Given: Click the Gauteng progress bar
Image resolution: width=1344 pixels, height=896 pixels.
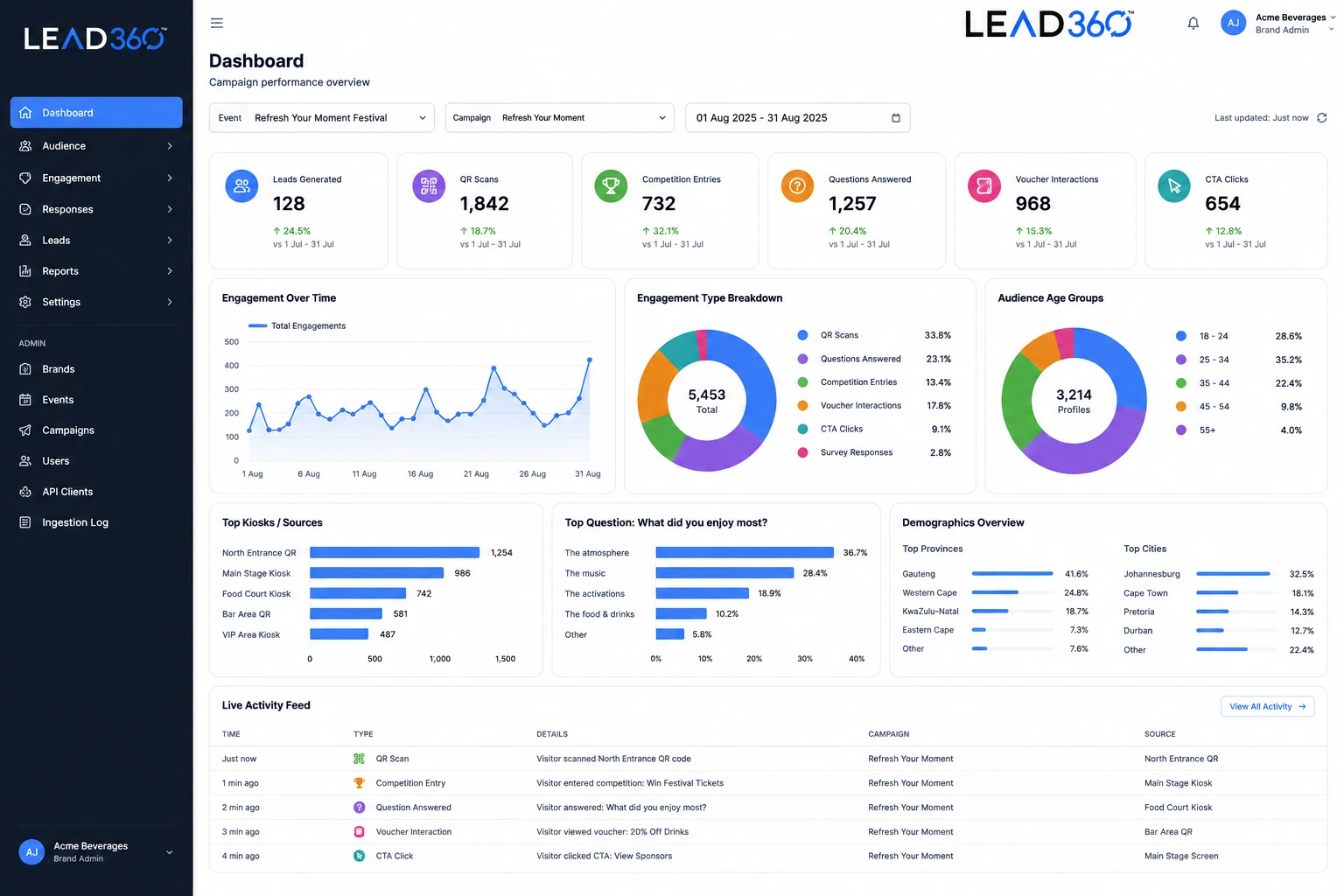Looking at the screenshot, I should coord(1012,574).
